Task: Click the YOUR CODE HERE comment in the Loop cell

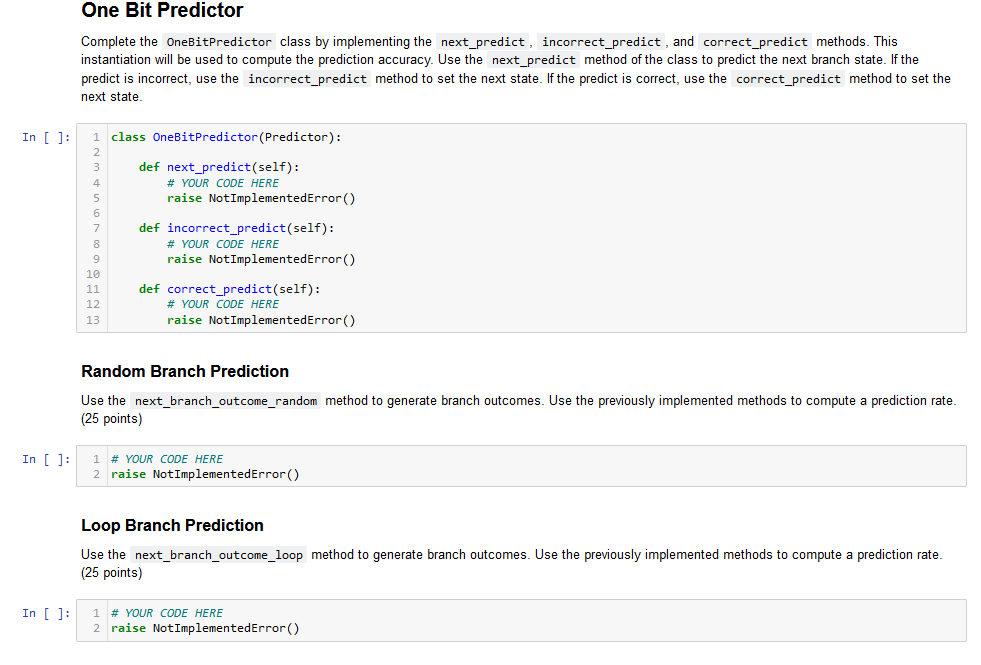Action: (165, 612)
